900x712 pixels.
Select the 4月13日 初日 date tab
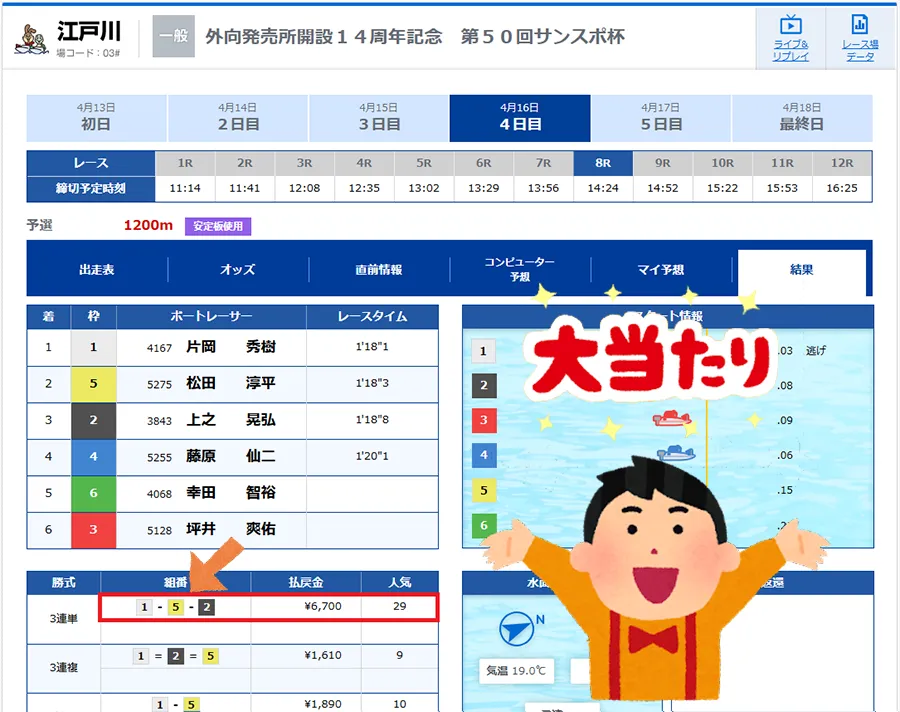point(96,118)
